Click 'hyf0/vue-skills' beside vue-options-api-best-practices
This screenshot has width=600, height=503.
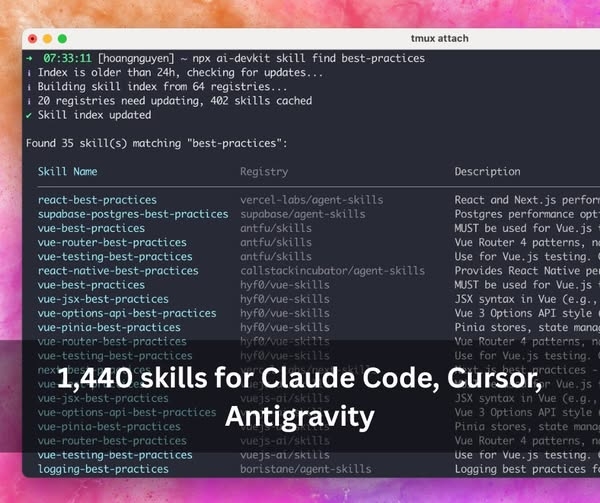click(285, 313)
